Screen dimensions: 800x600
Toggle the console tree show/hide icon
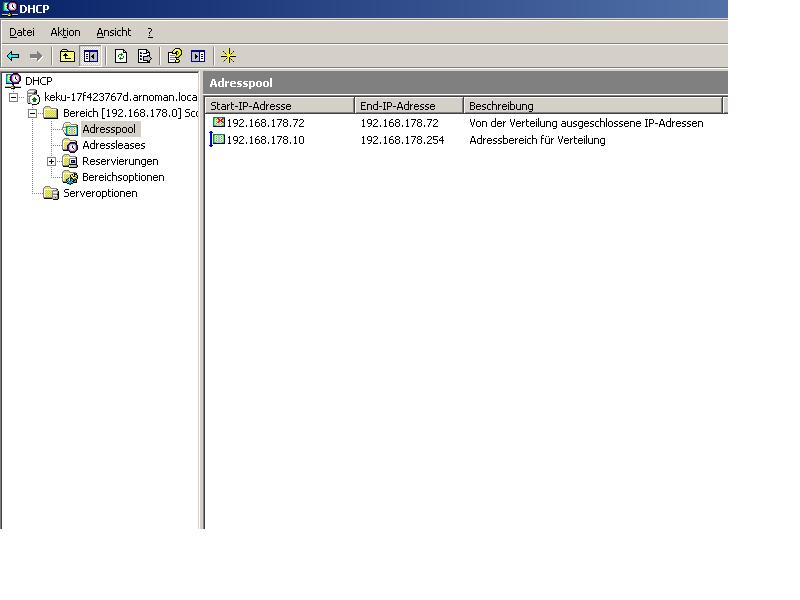click(91, 56)
